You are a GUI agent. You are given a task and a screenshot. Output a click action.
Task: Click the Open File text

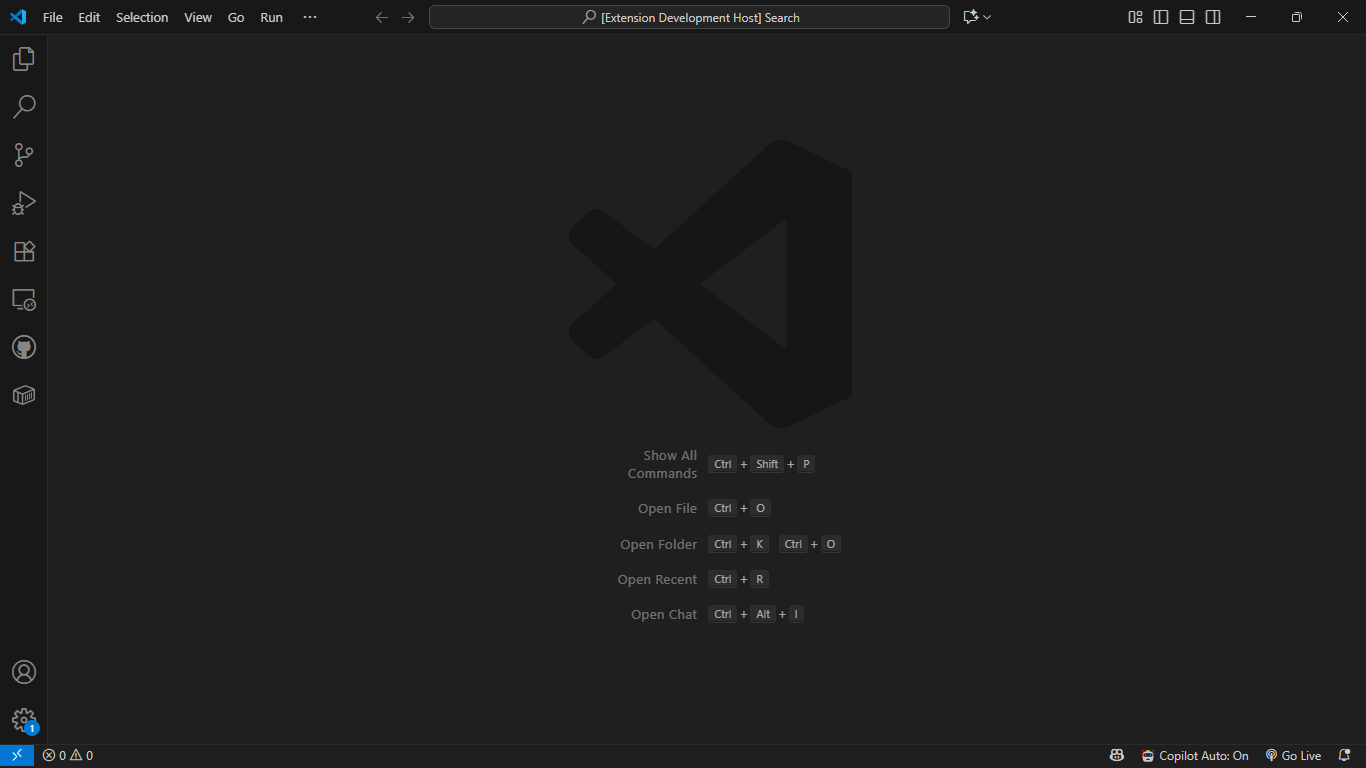(x=667, y=508)
